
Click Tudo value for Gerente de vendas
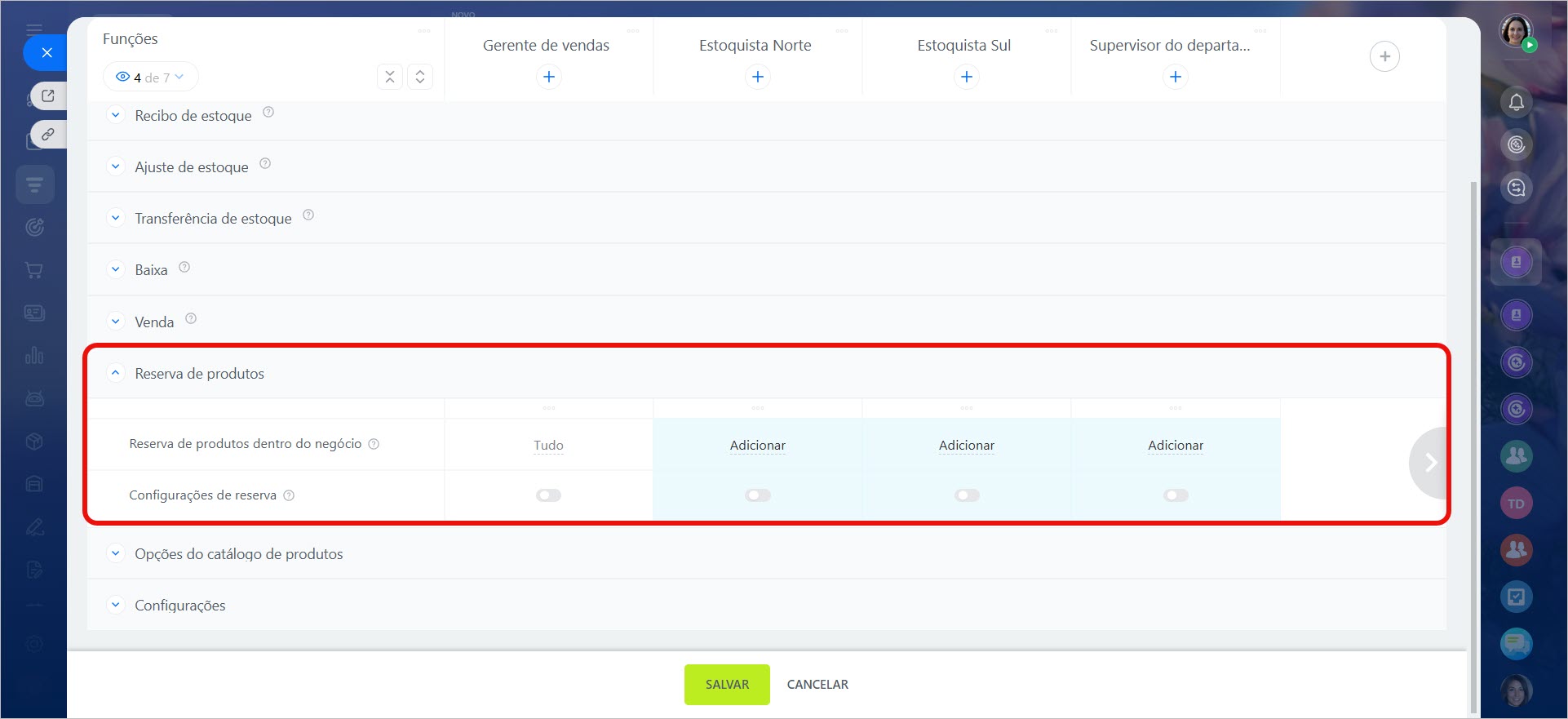(548, 445)
